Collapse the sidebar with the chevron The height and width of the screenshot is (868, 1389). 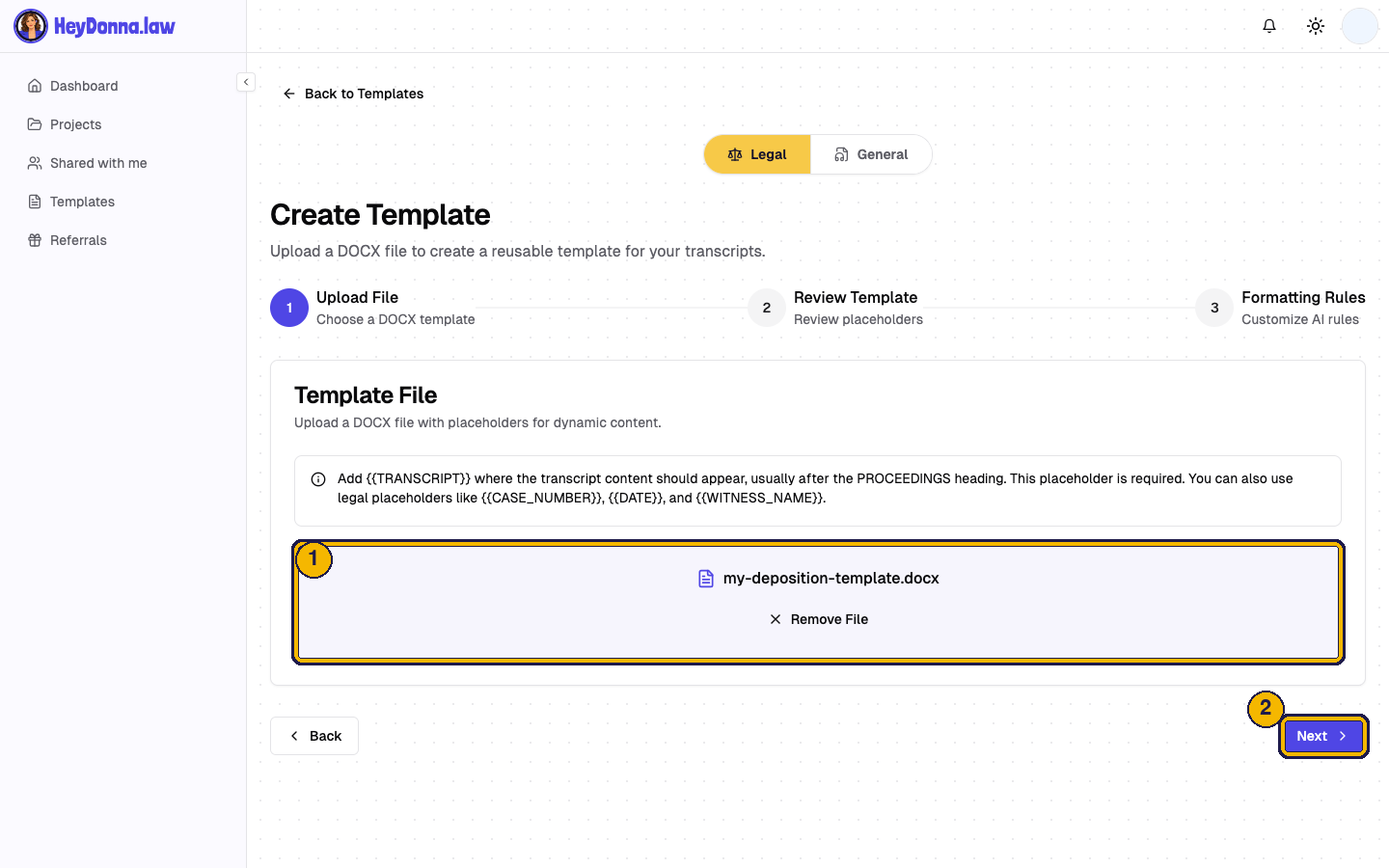[x=246, y=82]
